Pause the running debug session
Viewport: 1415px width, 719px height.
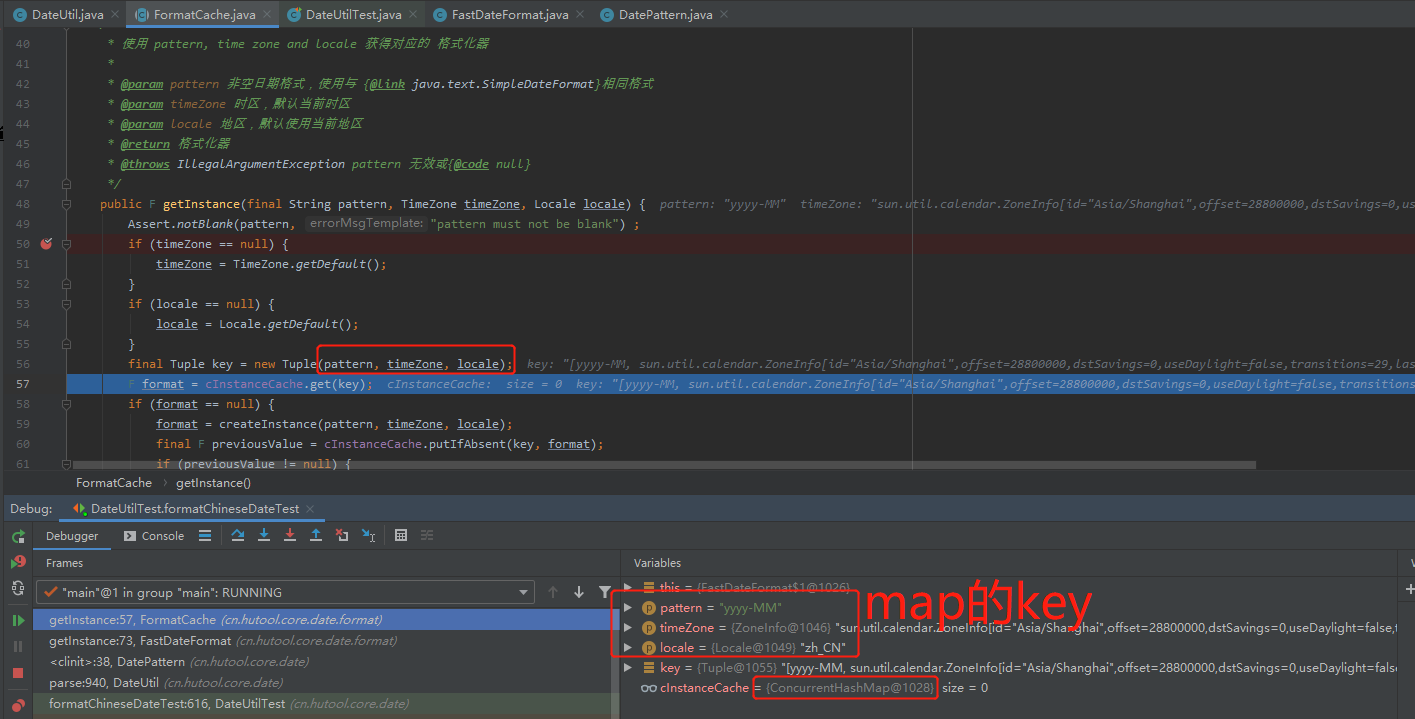(x=17, y=644)
